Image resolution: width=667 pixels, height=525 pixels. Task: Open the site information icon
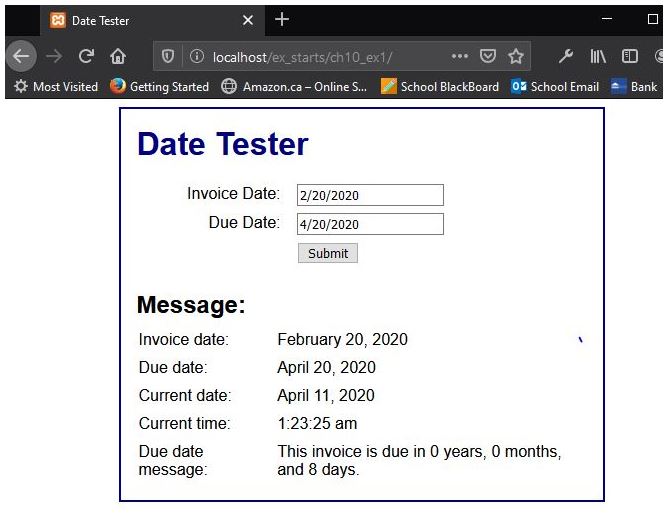pyautogui.click(x=196, y=56)
